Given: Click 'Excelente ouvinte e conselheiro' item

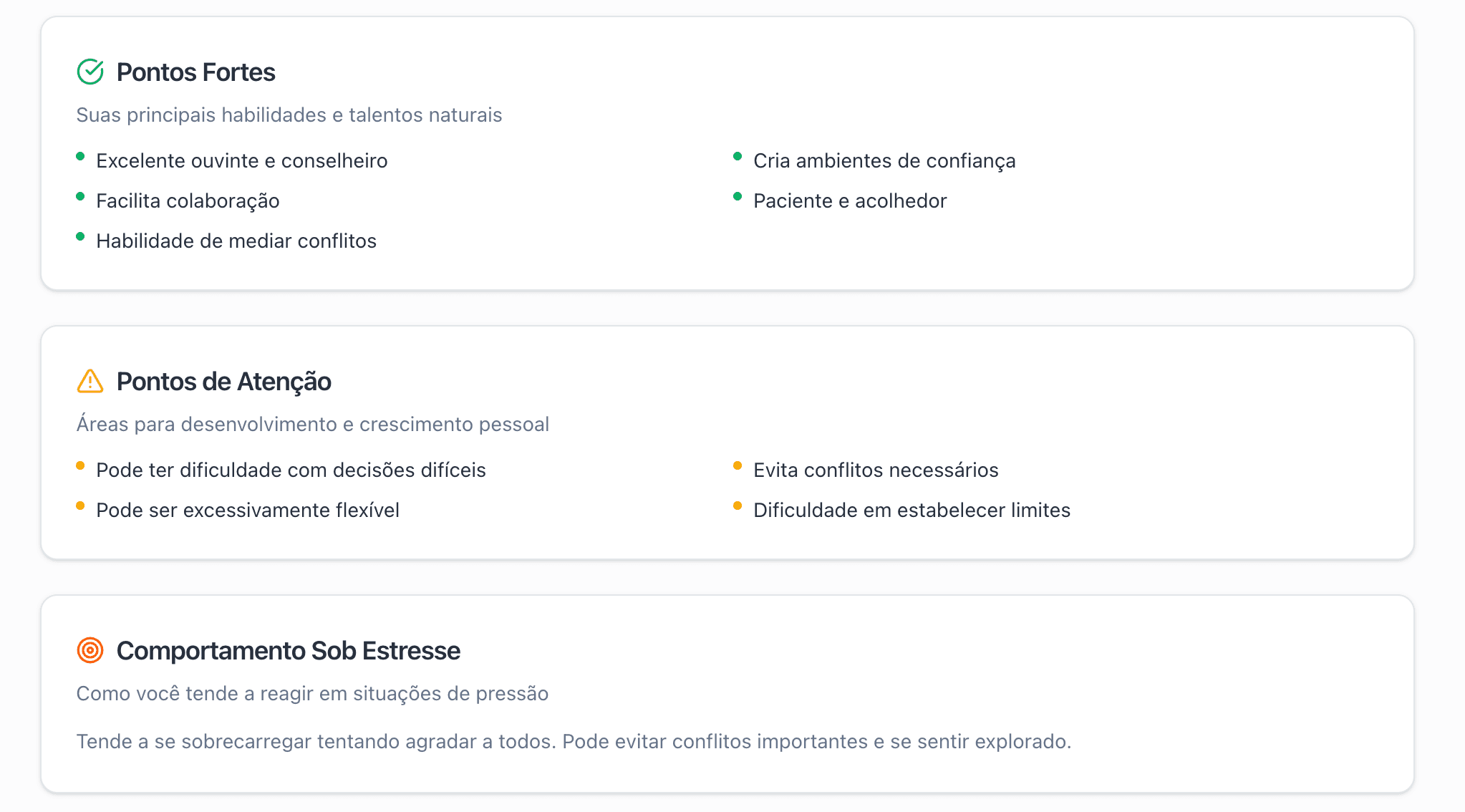Looking at the screenshot, I should tap(241, 160).
